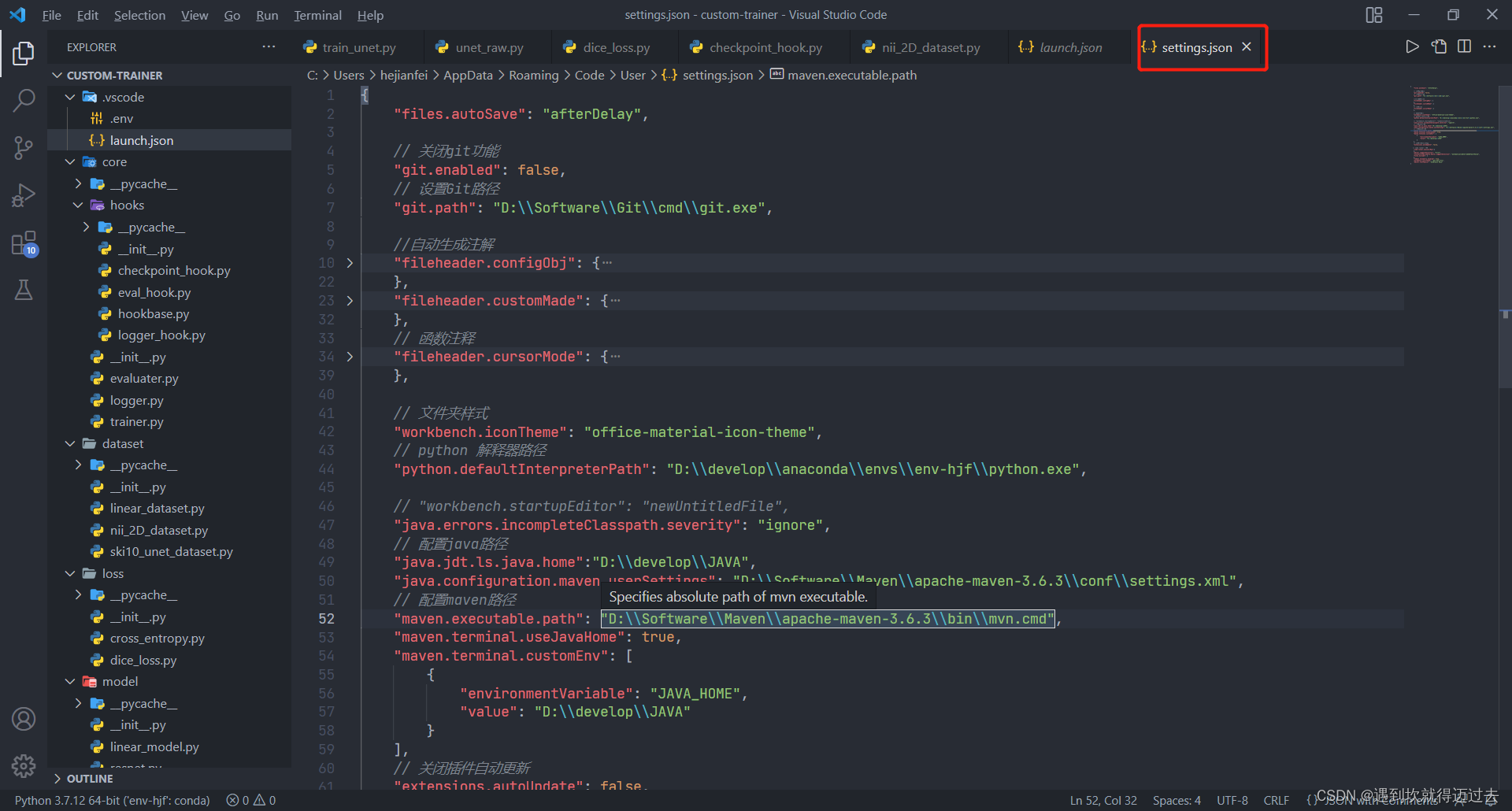The height and width of the screenshot is (811, 1512).
Task: Switch to dice_loss.py tab
Action: point(615,47)
